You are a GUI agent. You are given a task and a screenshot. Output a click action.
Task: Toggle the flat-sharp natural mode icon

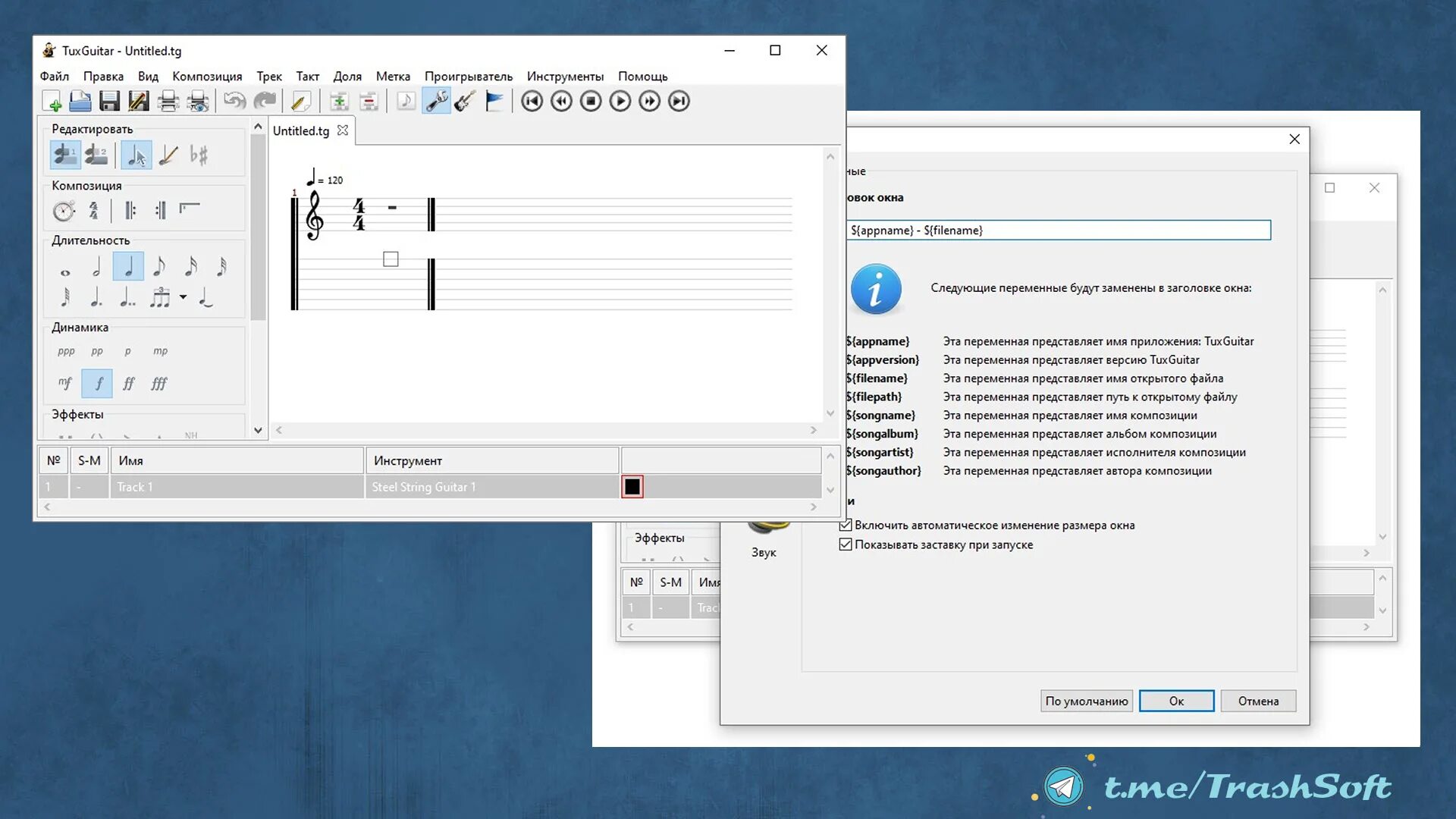click(199, 155)
